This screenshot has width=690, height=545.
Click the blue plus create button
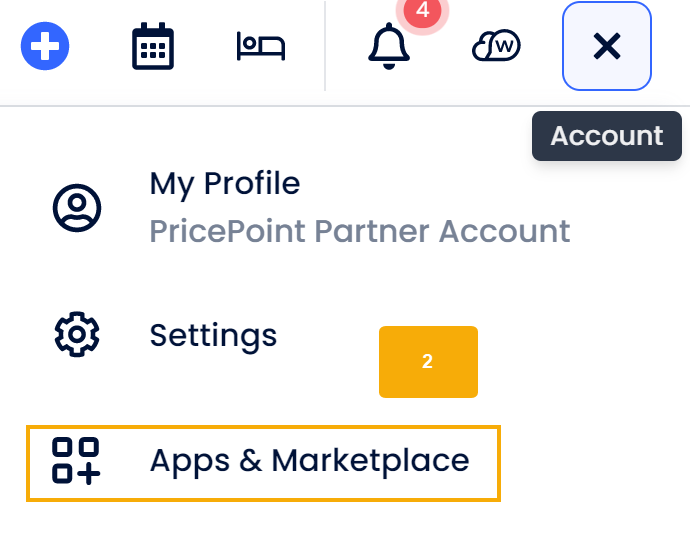coord(45,46)
